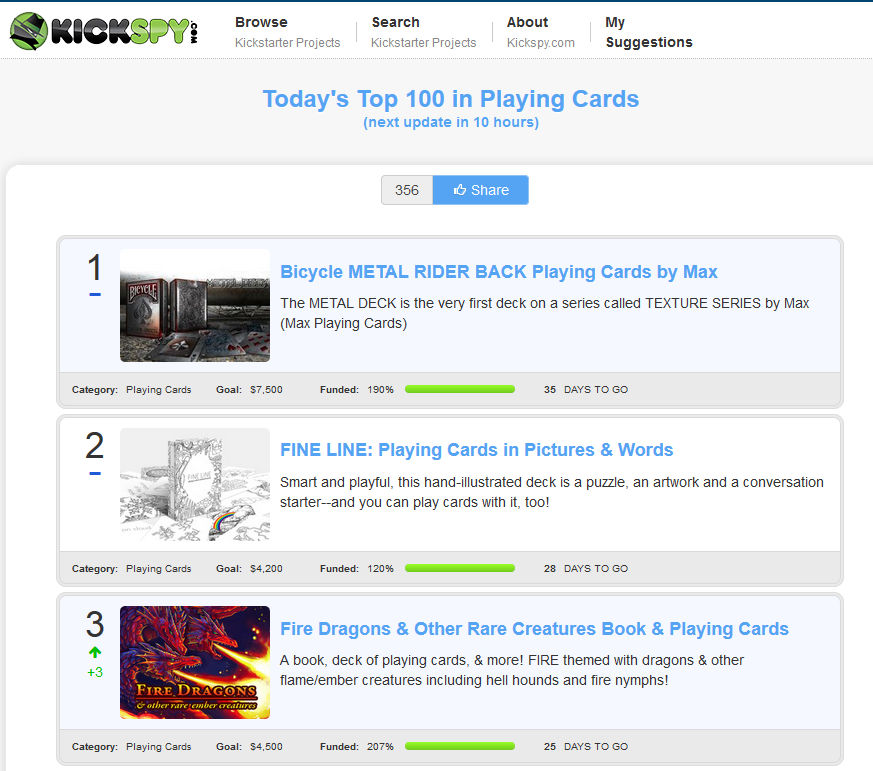Click the 207% funded progress bar
Image resolution: width=873 pixels, height=771 pixels.
[x=459, y=746]
